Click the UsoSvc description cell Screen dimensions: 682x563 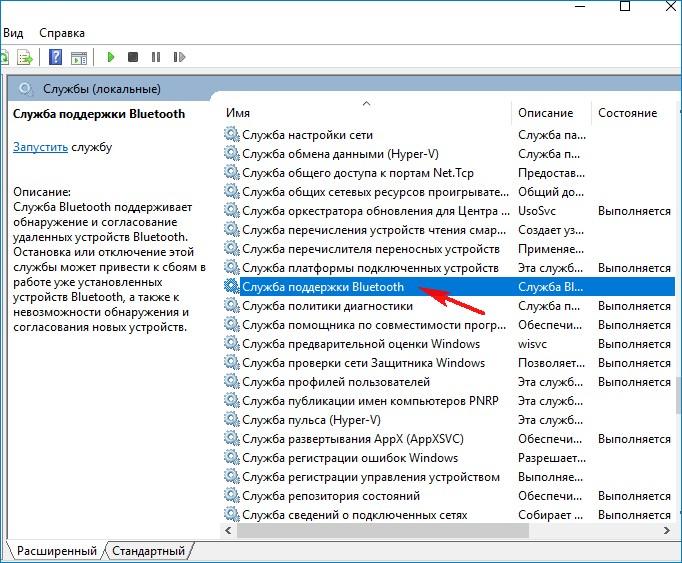pyautogui.click(x=537, y=211)
